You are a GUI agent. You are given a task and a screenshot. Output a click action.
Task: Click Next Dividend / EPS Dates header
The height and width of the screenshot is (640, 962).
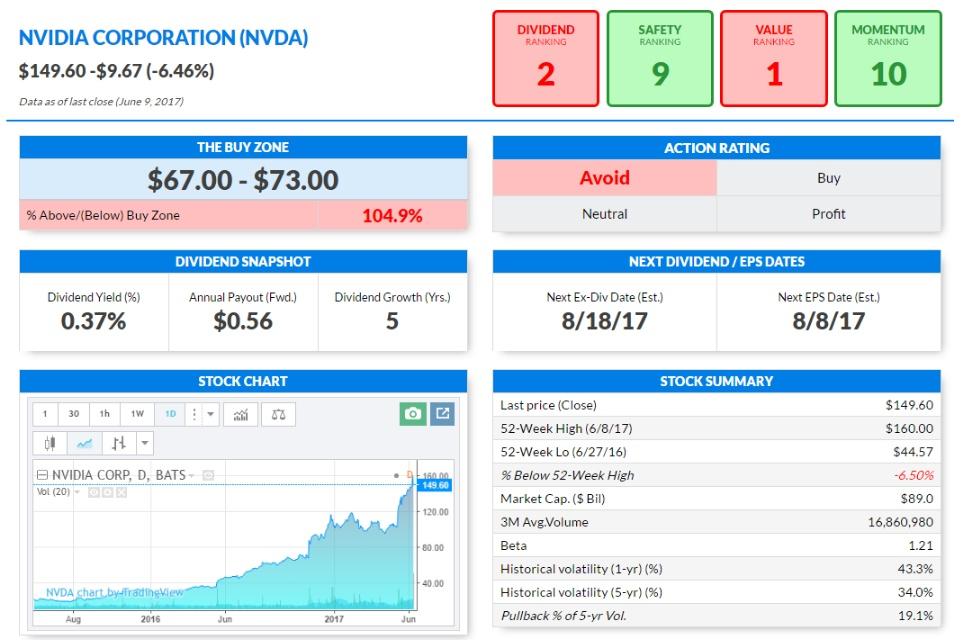(717, 261)
